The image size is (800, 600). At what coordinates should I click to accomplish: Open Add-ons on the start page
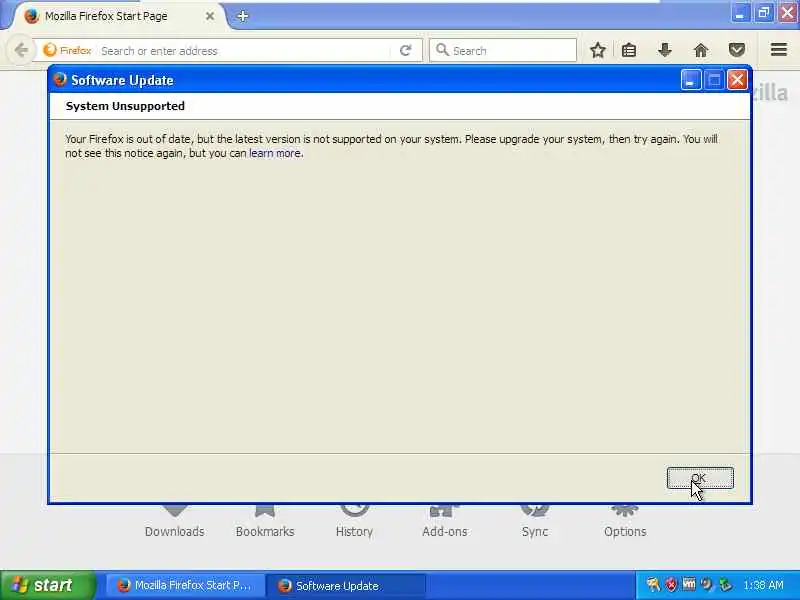point(444,523)
